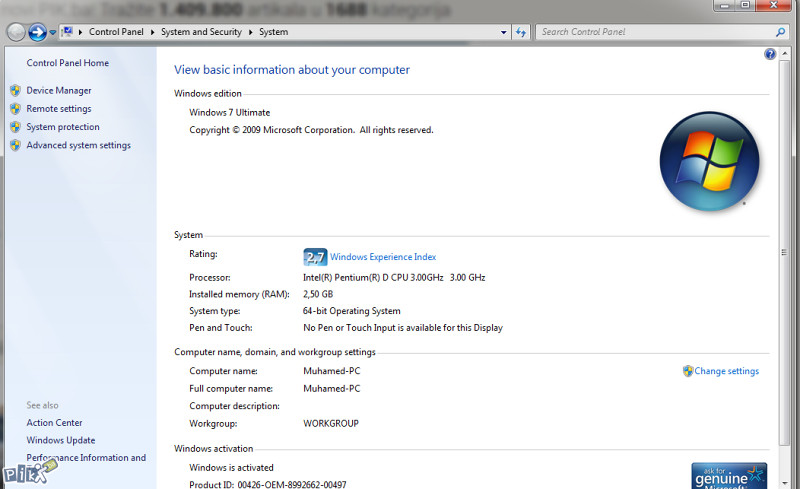Click the WORKGROUP value
800x489 pixels.
(331, 424)
